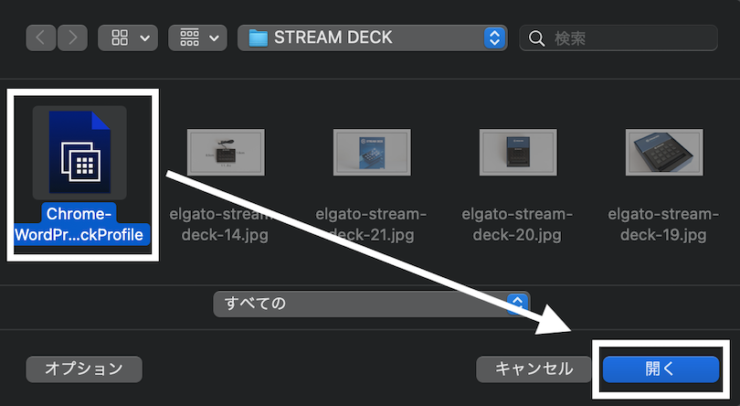Open the icon view chevron dropdown

tap(145, 38)
